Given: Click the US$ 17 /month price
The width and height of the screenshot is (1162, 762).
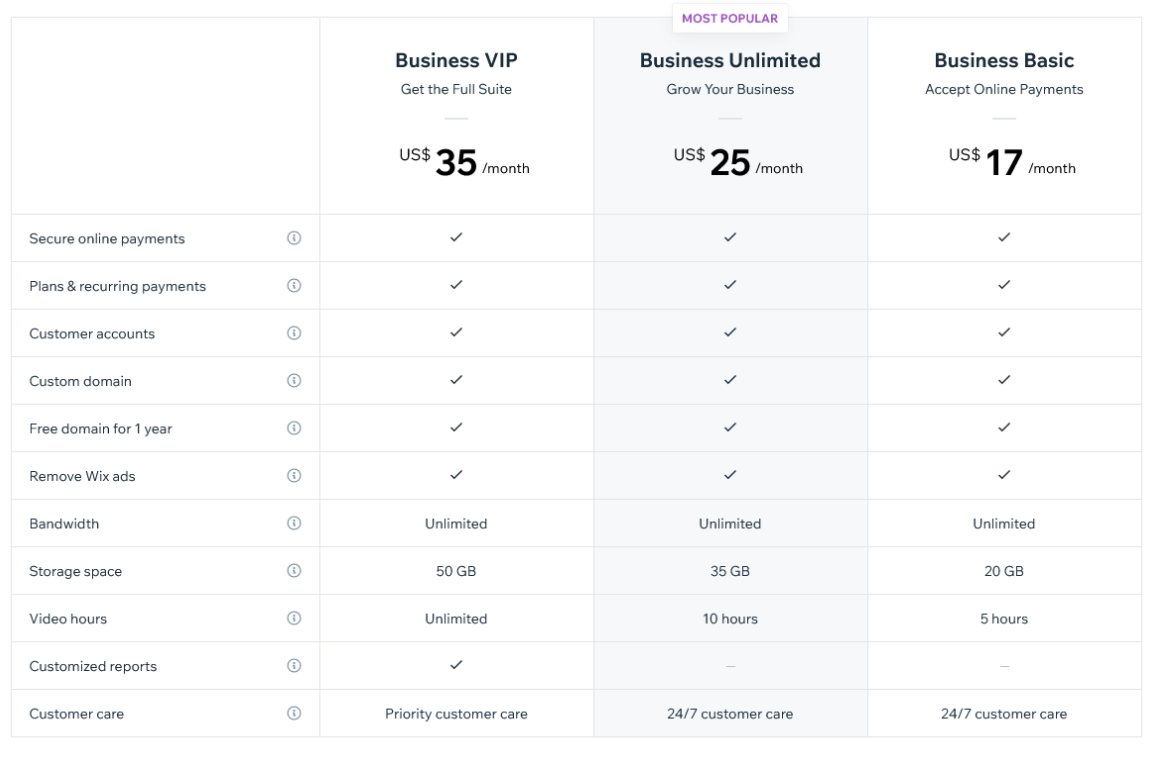Looking at the screenshot, I should (1004, 162).
